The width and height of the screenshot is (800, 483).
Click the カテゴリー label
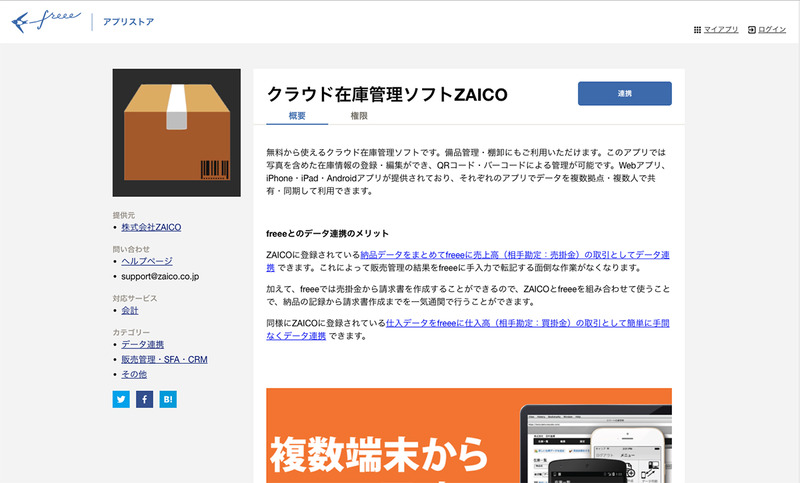tap(131, 332)
